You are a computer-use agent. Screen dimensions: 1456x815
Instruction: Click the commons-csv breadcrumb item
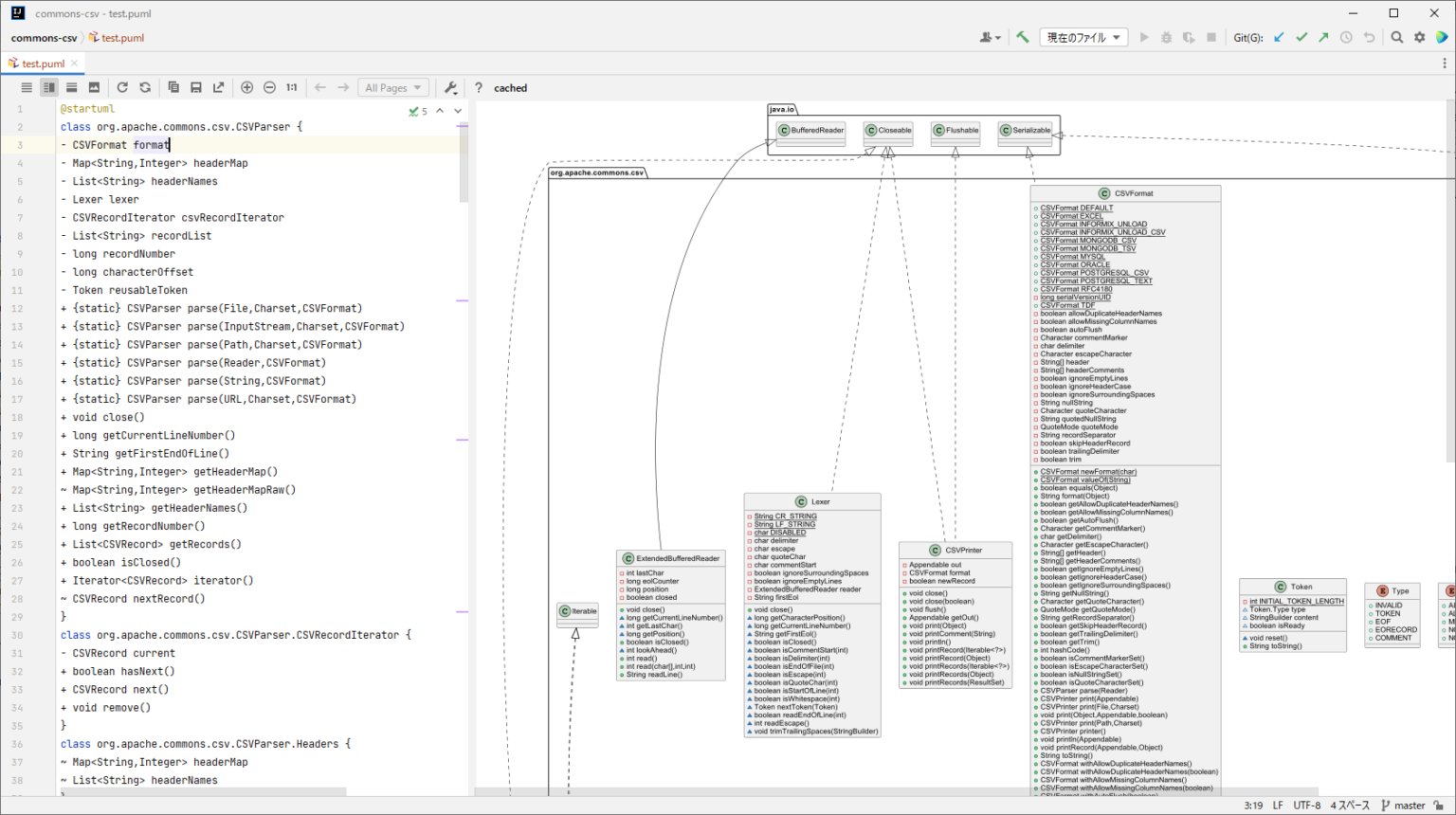point(44,39)
